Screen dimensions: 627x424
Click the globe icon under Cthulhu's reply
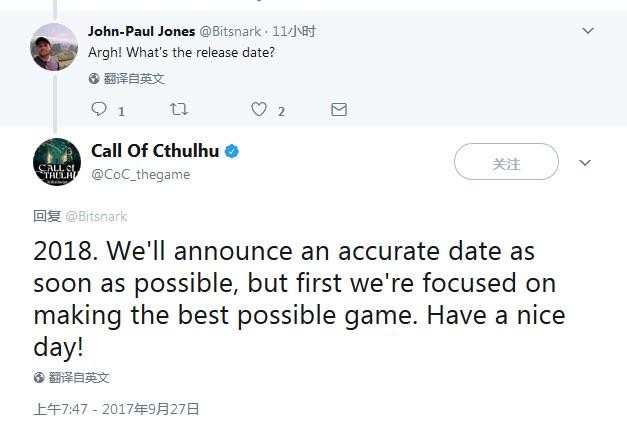click(x=39, y=378)
